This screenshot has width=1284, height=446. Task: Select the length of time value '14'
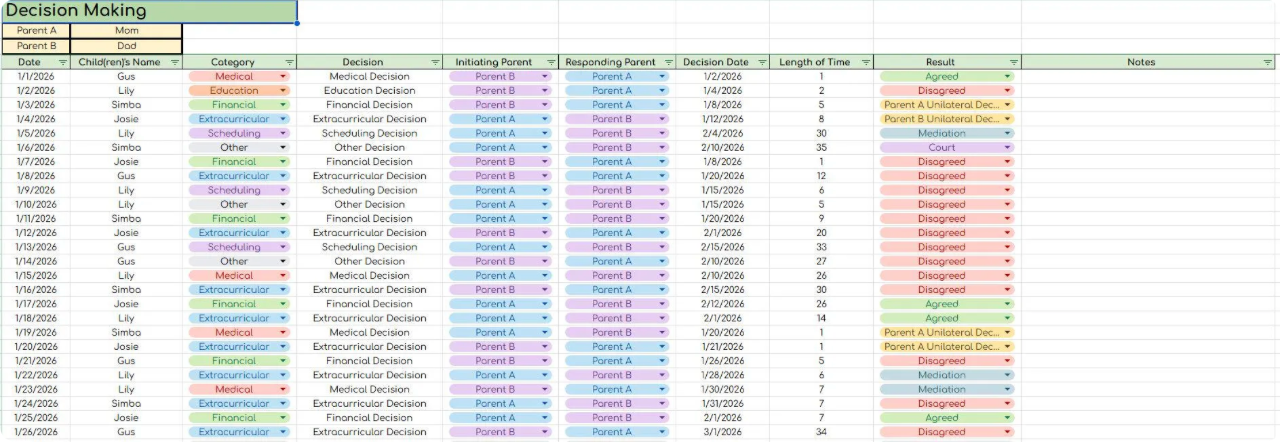click(822, 318)
